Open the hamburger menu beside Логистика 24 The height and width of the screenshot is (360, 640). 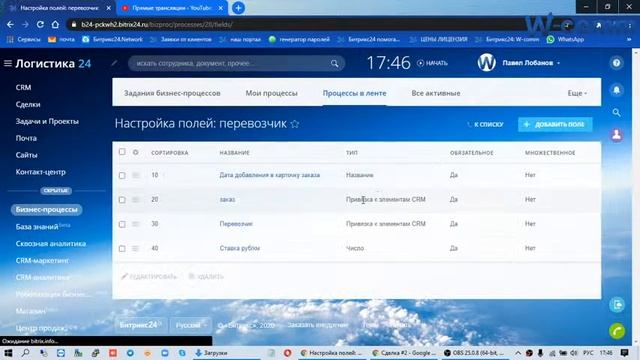[8, 63]
